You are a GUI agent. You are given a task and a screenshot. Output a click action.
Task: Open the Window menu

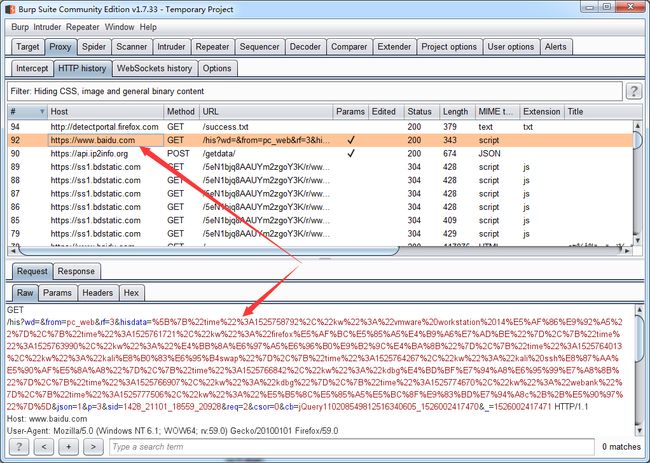119,27
